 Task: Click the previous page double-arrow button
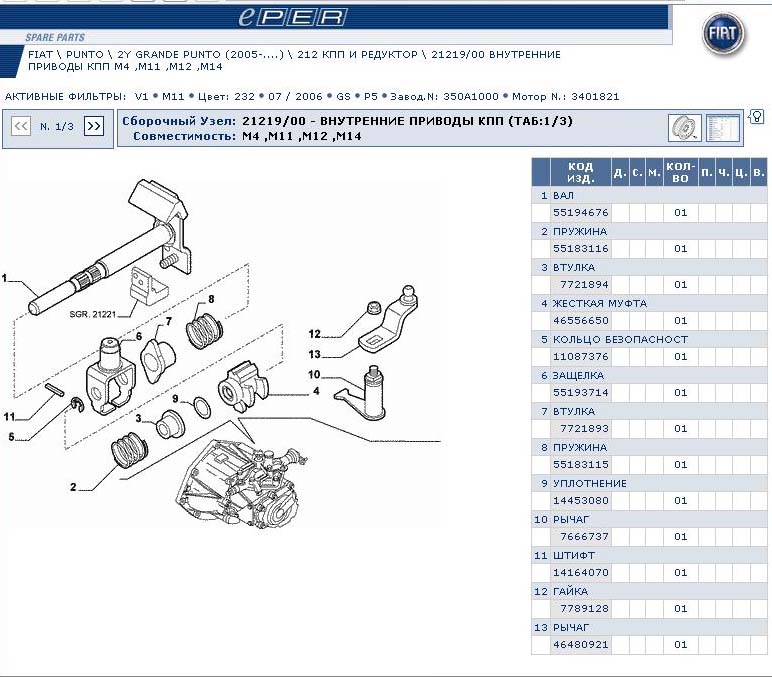tap(20, 126)
